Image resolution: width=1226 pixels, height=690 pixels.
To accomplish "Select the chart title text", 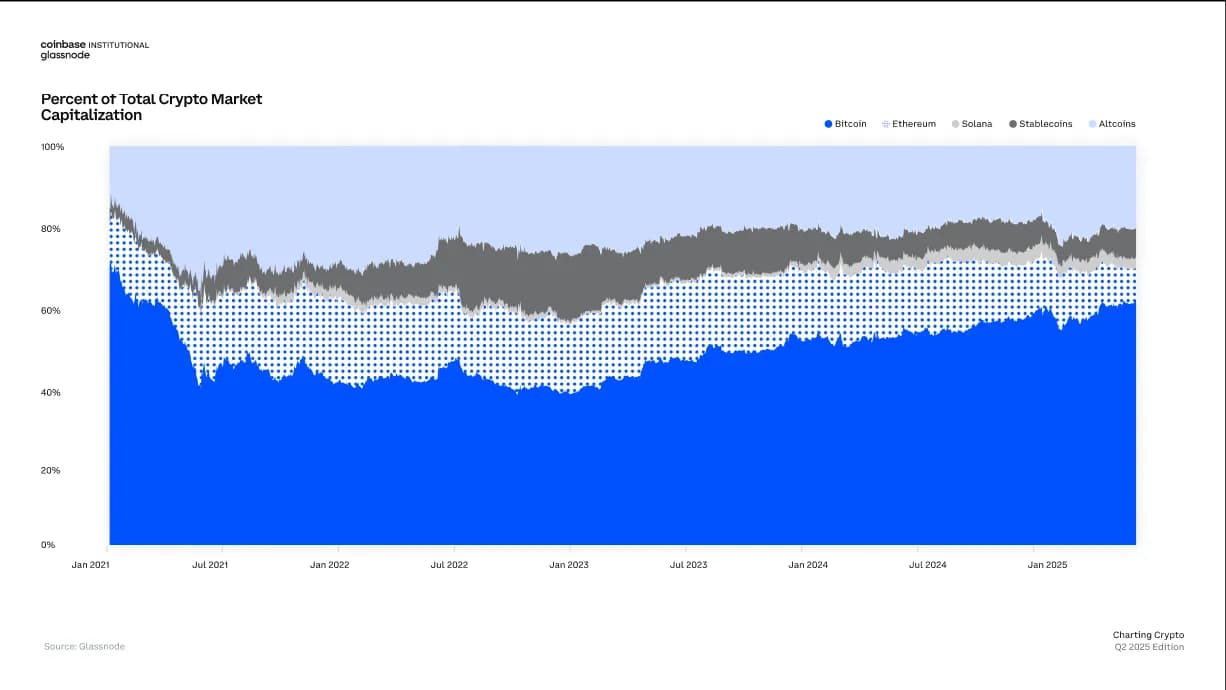I will coord(151,107).
